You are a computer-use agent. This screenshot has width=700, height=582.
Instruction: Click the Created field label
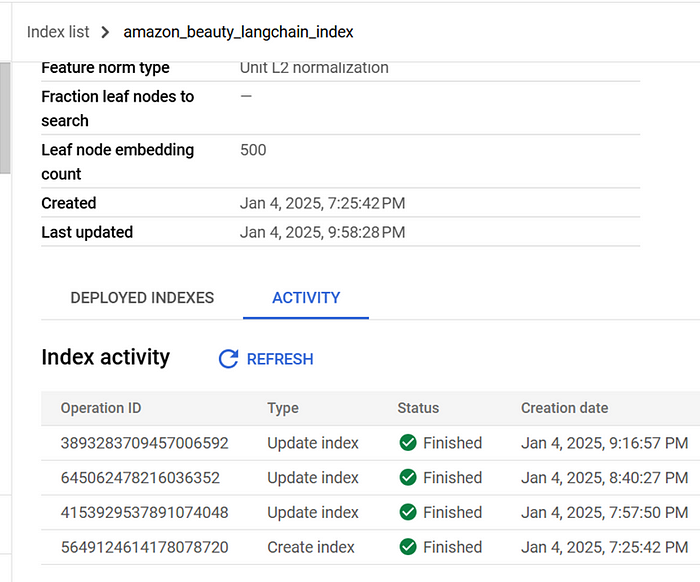pyautogui.click(x=69, y=203)
